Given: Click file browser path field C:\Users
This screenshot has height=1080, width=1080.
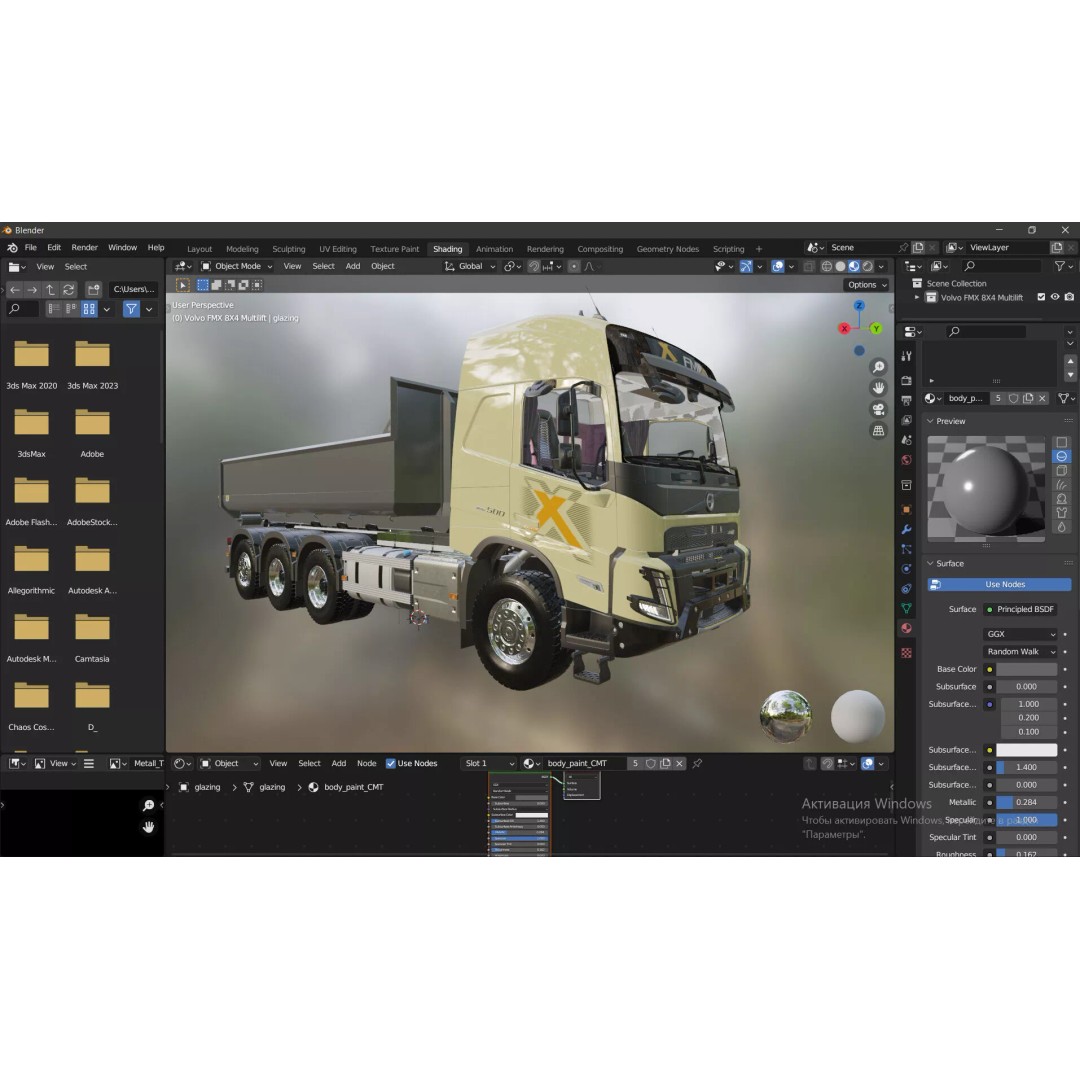Looking at the screenshot, I should 134,290.
